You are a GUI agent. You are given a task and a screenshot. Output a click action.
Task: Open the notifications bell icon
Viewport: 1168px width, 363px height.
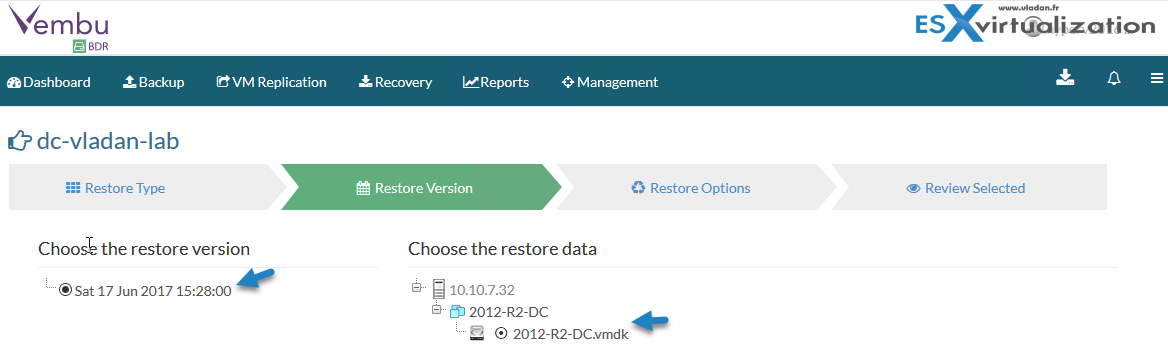pyautogui.click(x=1114, y=79)
